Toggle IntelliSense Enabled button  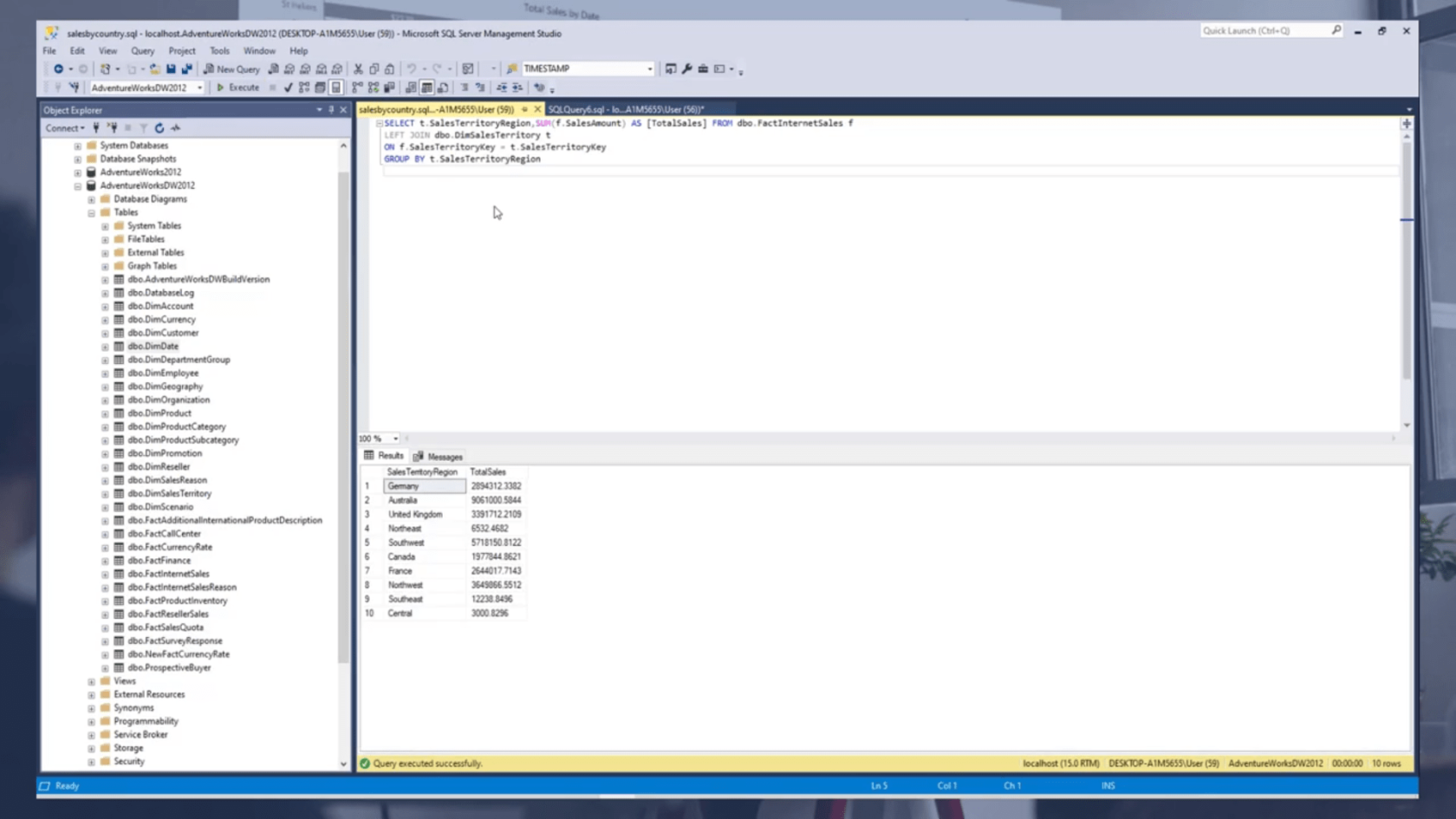click(336, 88)
